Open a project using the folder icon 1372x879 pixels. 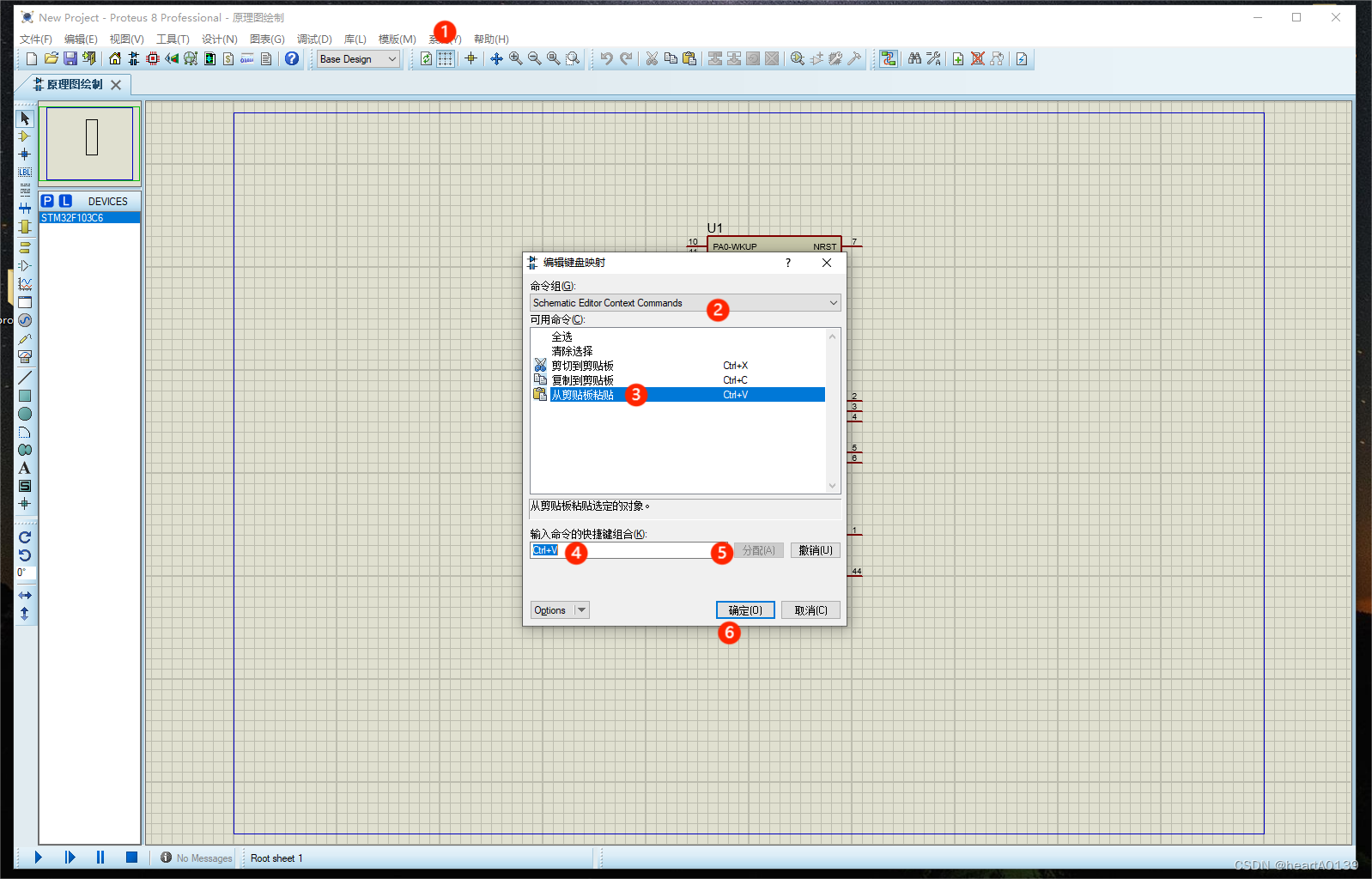coord(52,58)
